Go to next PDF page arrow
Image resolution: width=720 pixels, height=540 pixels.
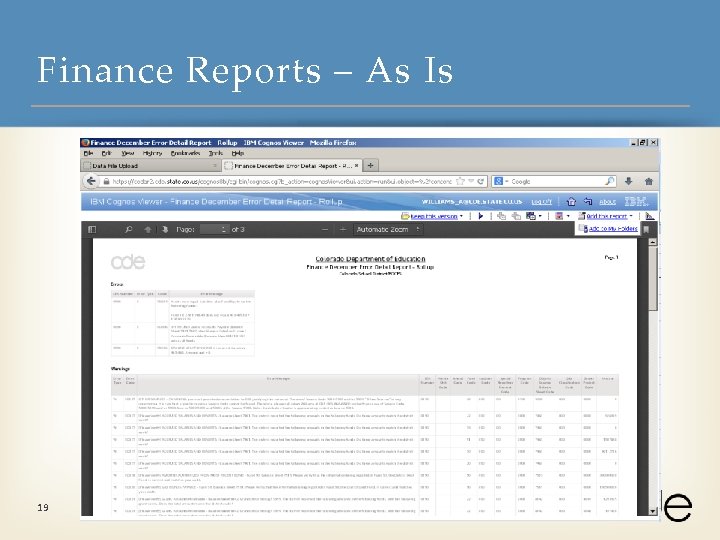(x=165, y=229)
